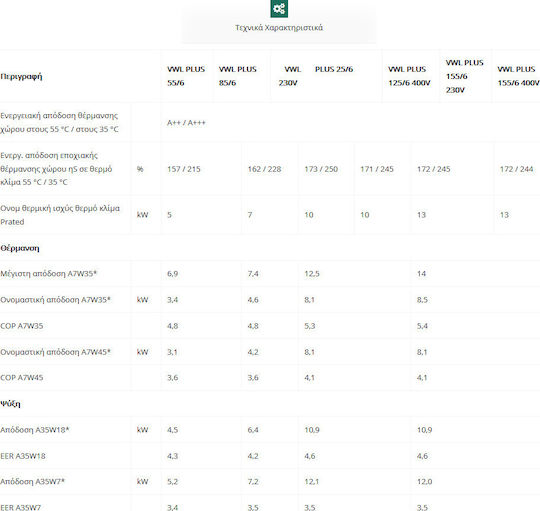Image resolution: width=540 pixels, height=511 pixels.
Task: Select the COP A7W45 row label
Action: coord(22,378)
